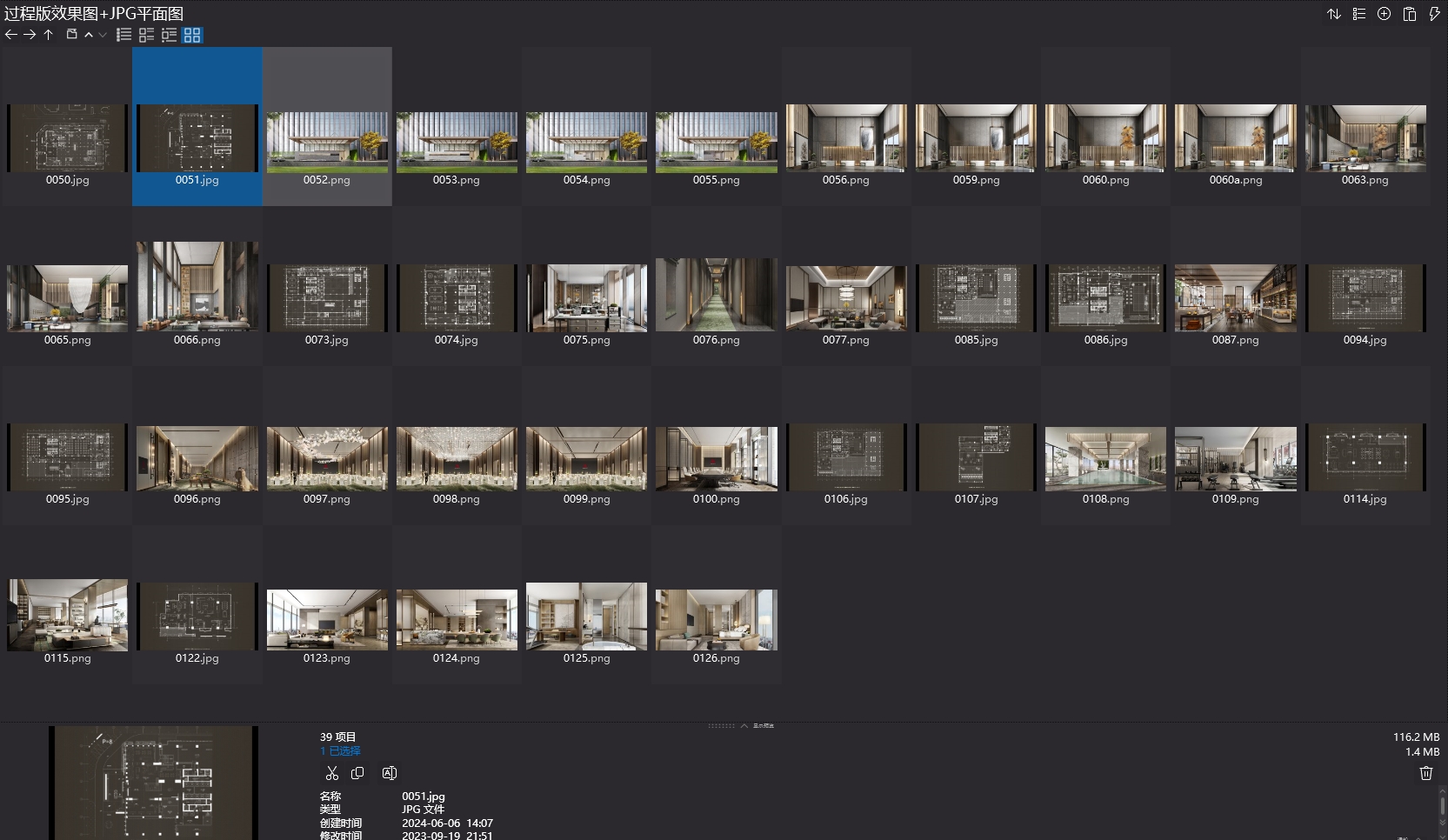Expand the folder history up chevron
Viewport: 1448px width, 840px height.
[x=89, y=35]
